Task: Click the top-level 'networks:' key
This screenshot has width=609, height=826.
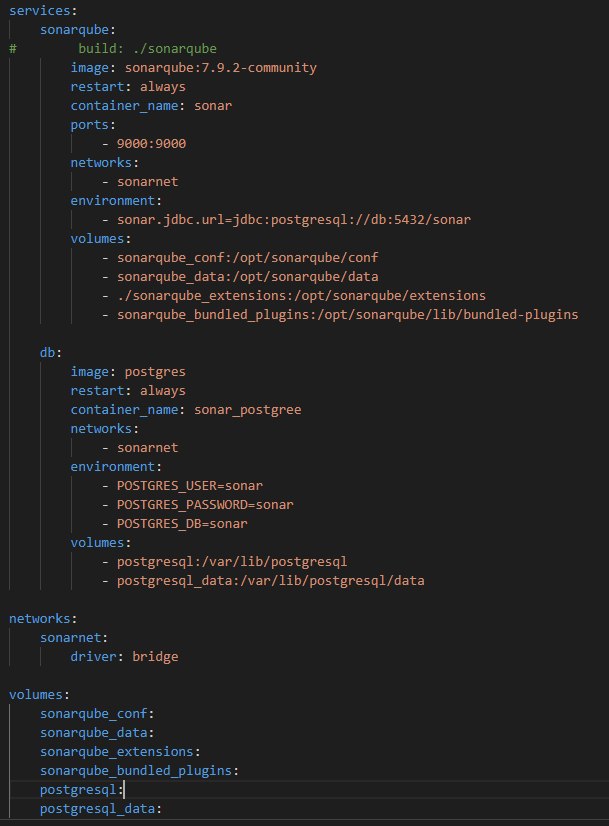Action: tap(43, 618)
